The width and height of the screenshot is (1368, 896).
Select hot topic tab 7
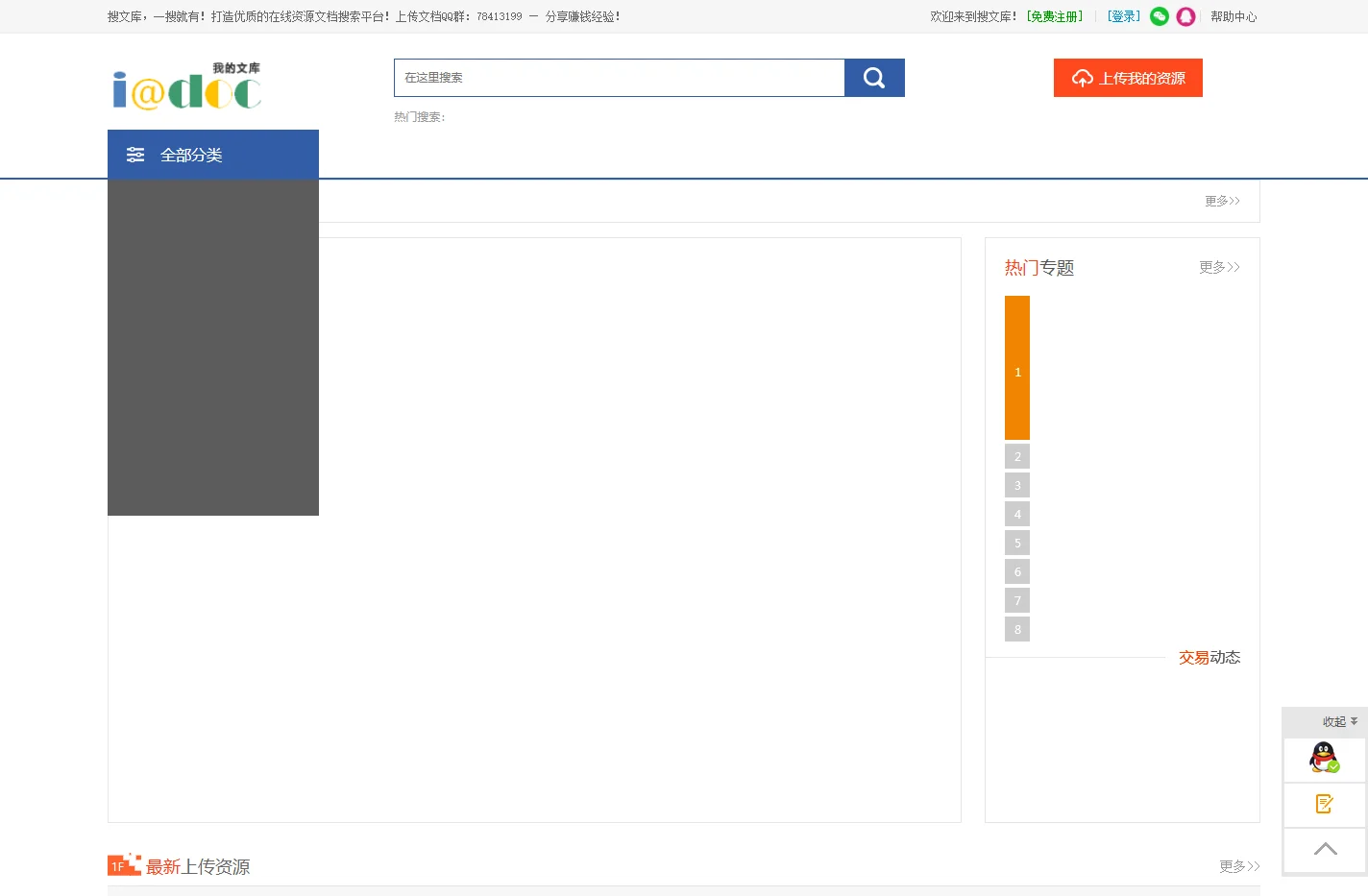click(1017, 600)
